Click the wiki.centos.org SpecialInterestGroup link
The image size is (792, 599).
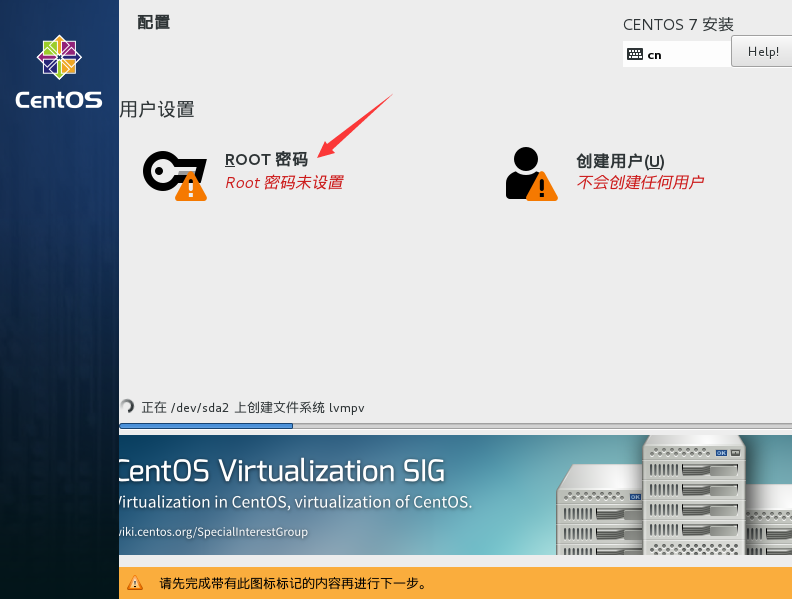coord(213,532)
